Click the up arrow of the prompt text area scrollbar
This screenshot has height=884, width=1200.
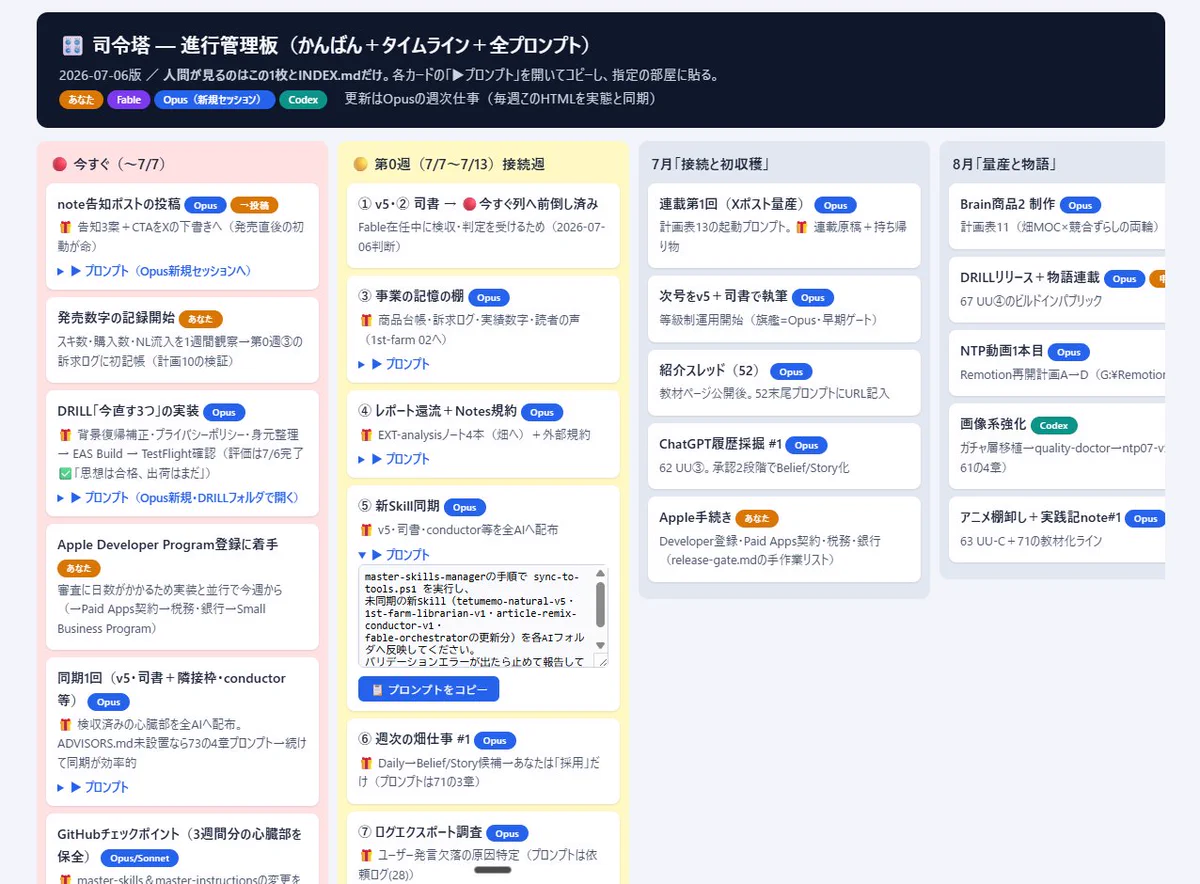[x=600, y=574]
